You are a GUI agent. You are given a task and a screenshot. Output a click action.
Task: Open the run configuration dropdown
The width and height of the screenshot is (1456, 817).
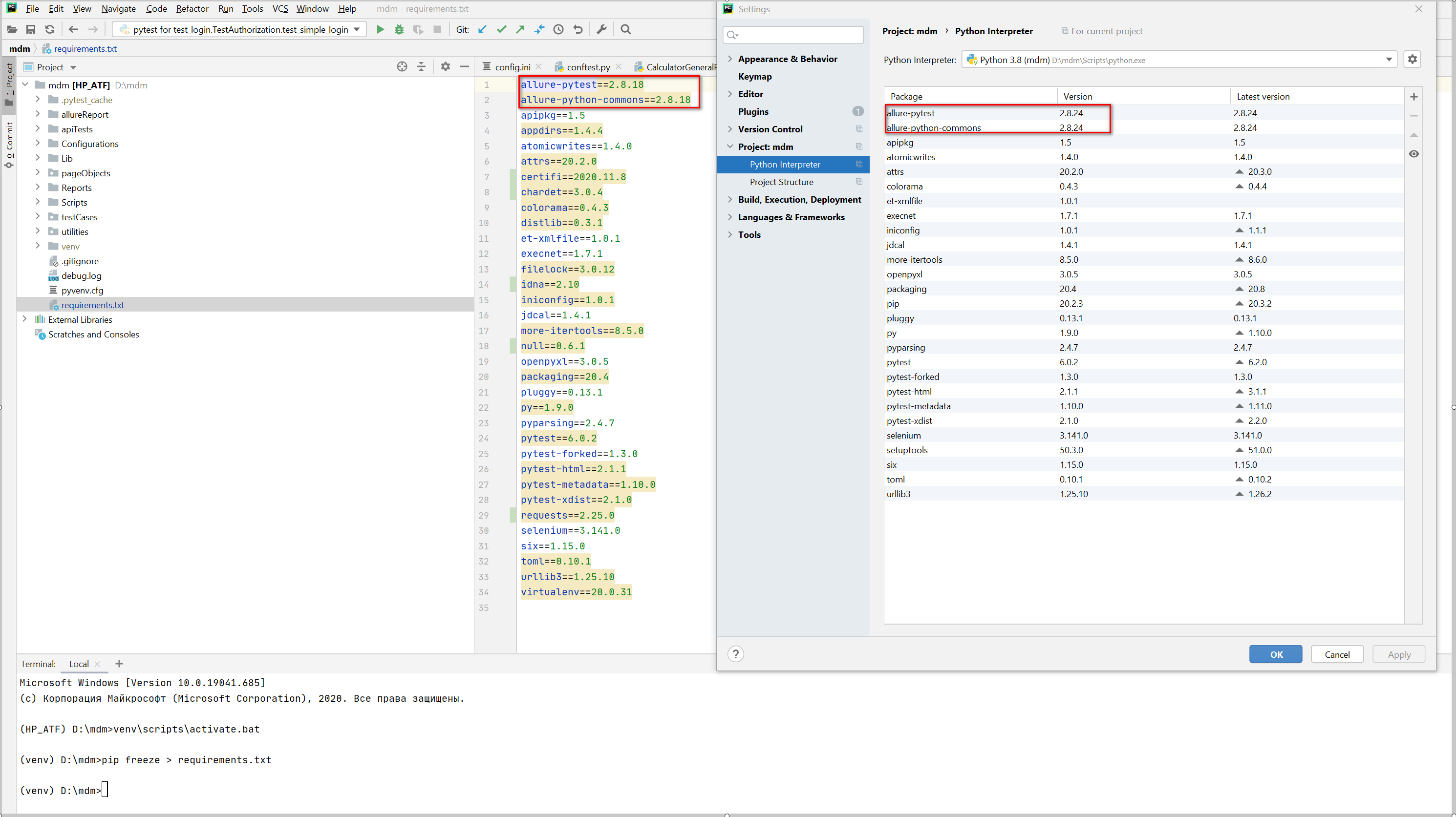tap(356, 29)
